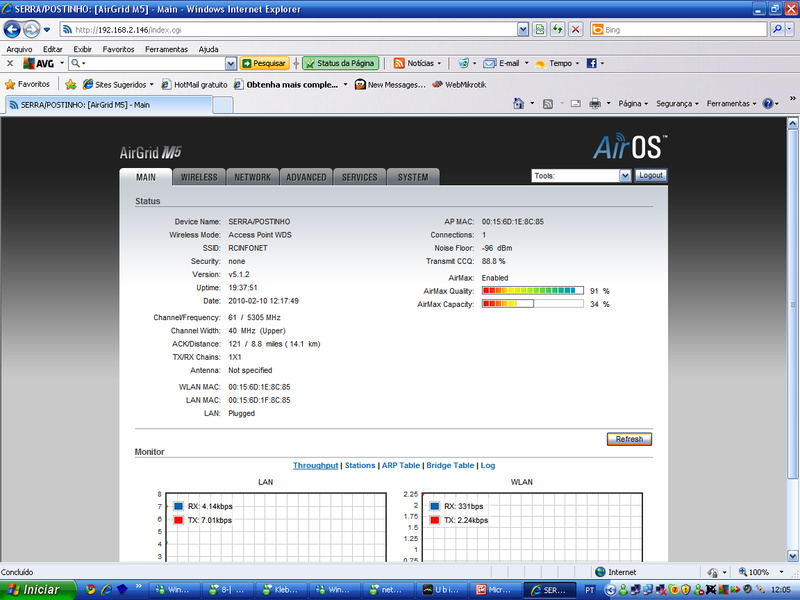
Task: Open the Stations monitor link
Action: [x=360, y=465]
